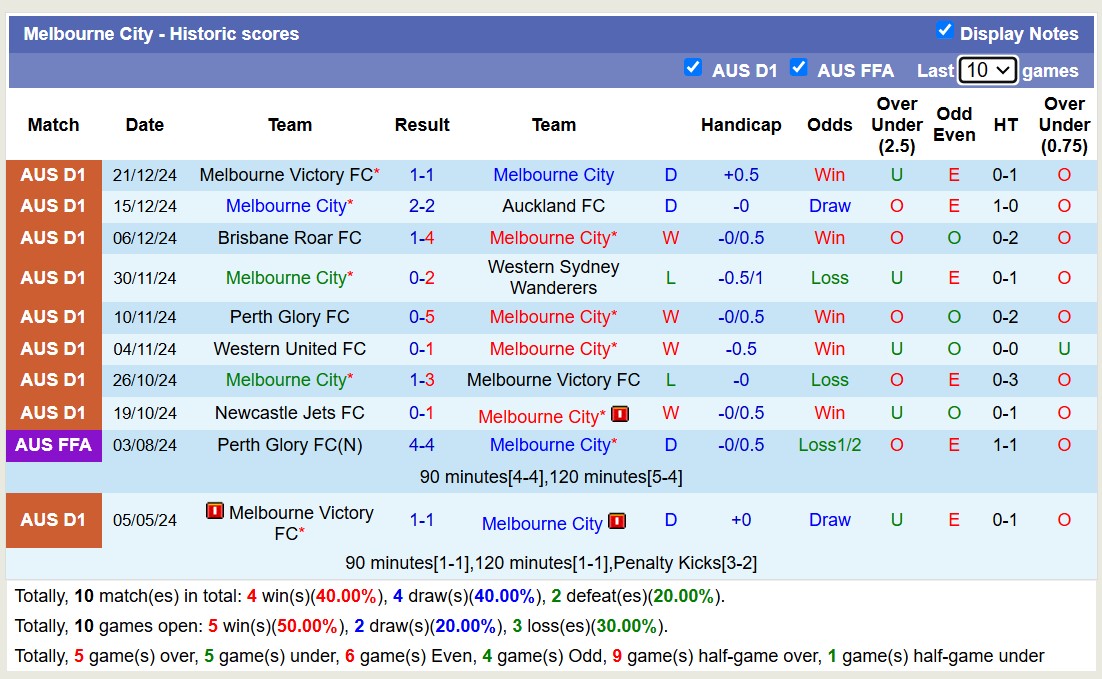Screen dimensions: 1102x679
Task: Select the AUS D1 badge on the 26/10/24 row
Action: tap(53, 380)
